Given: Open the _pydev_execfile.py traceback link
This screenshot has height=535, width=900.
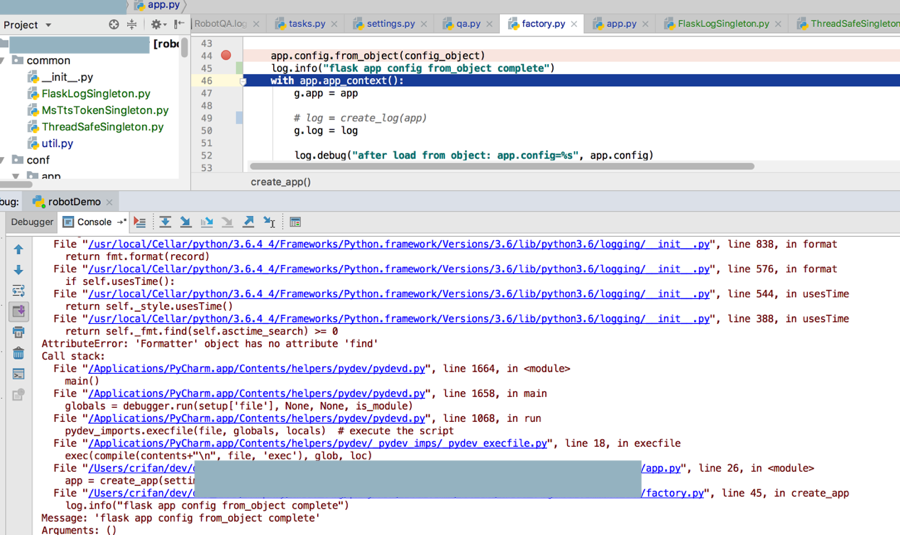Looking at the screenshot, I should click(x=317, y=443).
